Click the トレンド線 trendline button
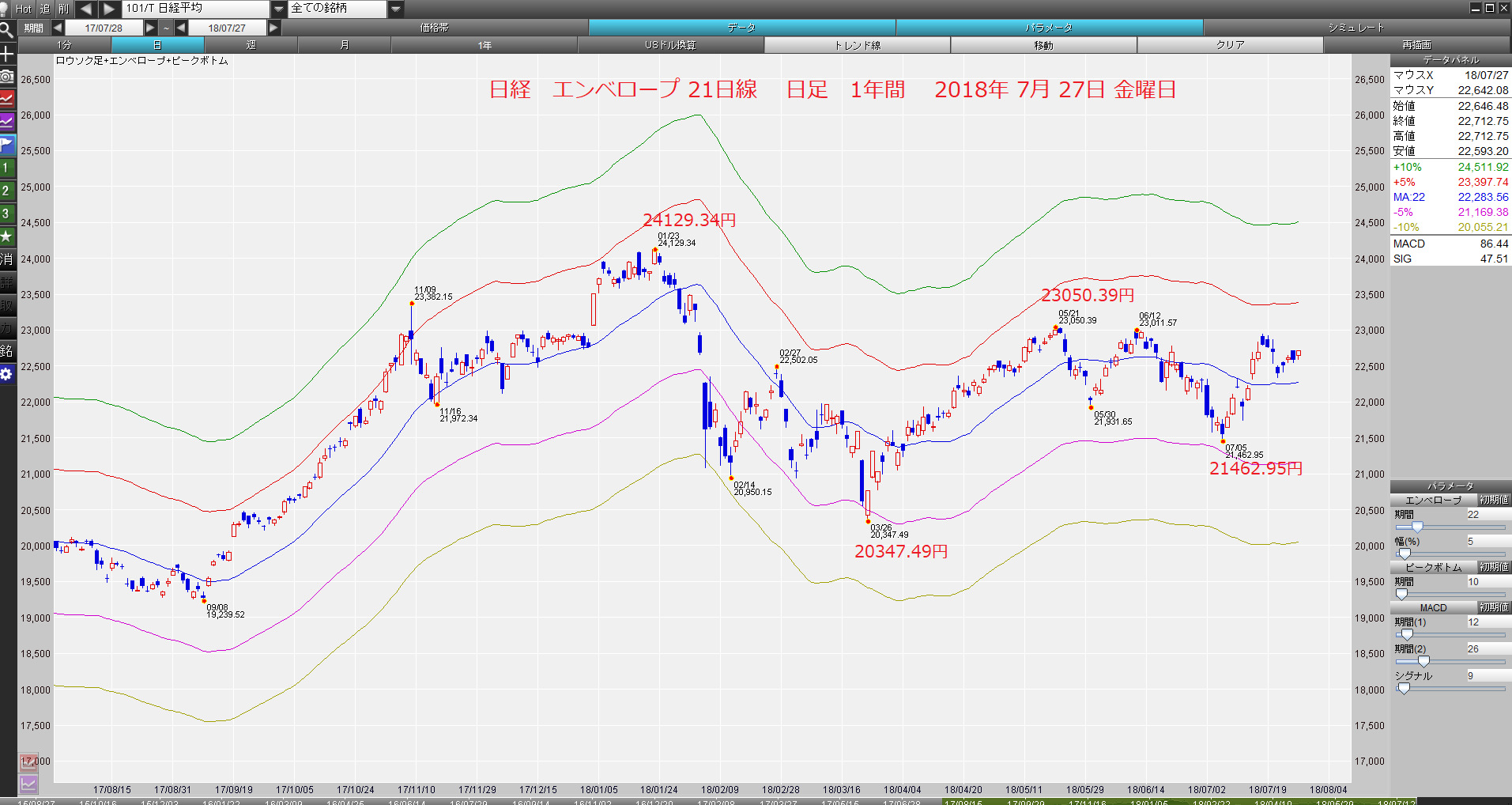 pyautogui.click(x=858, y=45)
